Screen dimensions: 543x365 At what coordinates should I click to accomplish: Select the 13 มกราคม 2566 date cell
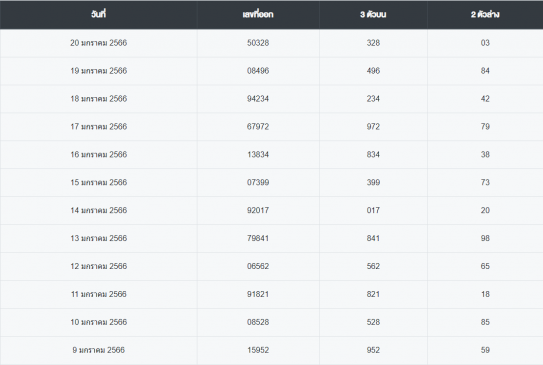[x=99, y=238]
